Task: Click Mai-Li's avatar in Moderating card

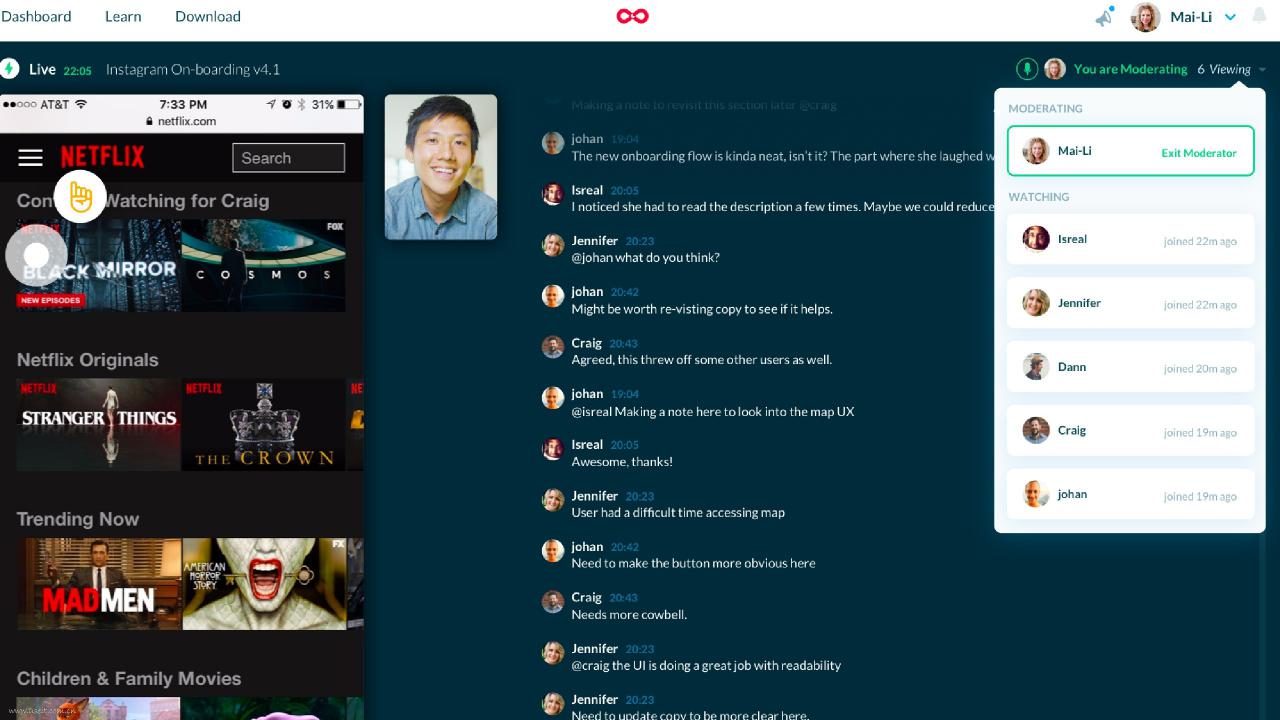Action: tap(1036, 151)
